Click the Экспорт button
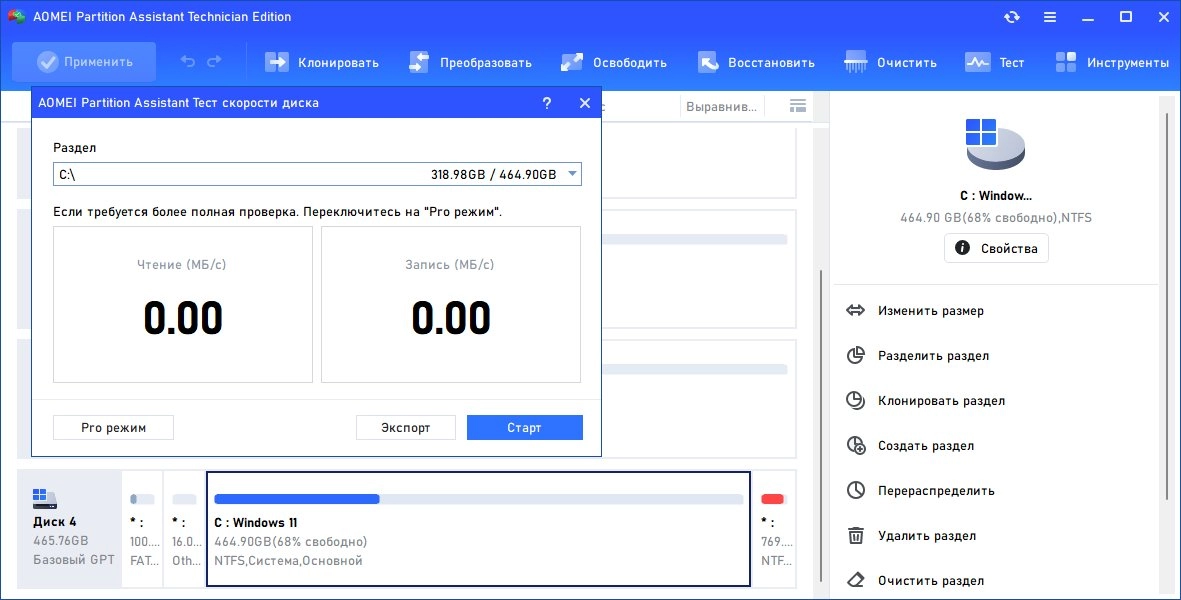 406,428
